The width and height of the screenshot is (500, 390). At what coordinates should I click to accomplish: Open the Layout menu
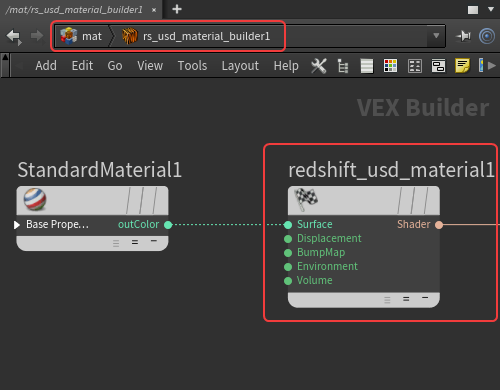(240, 66)
